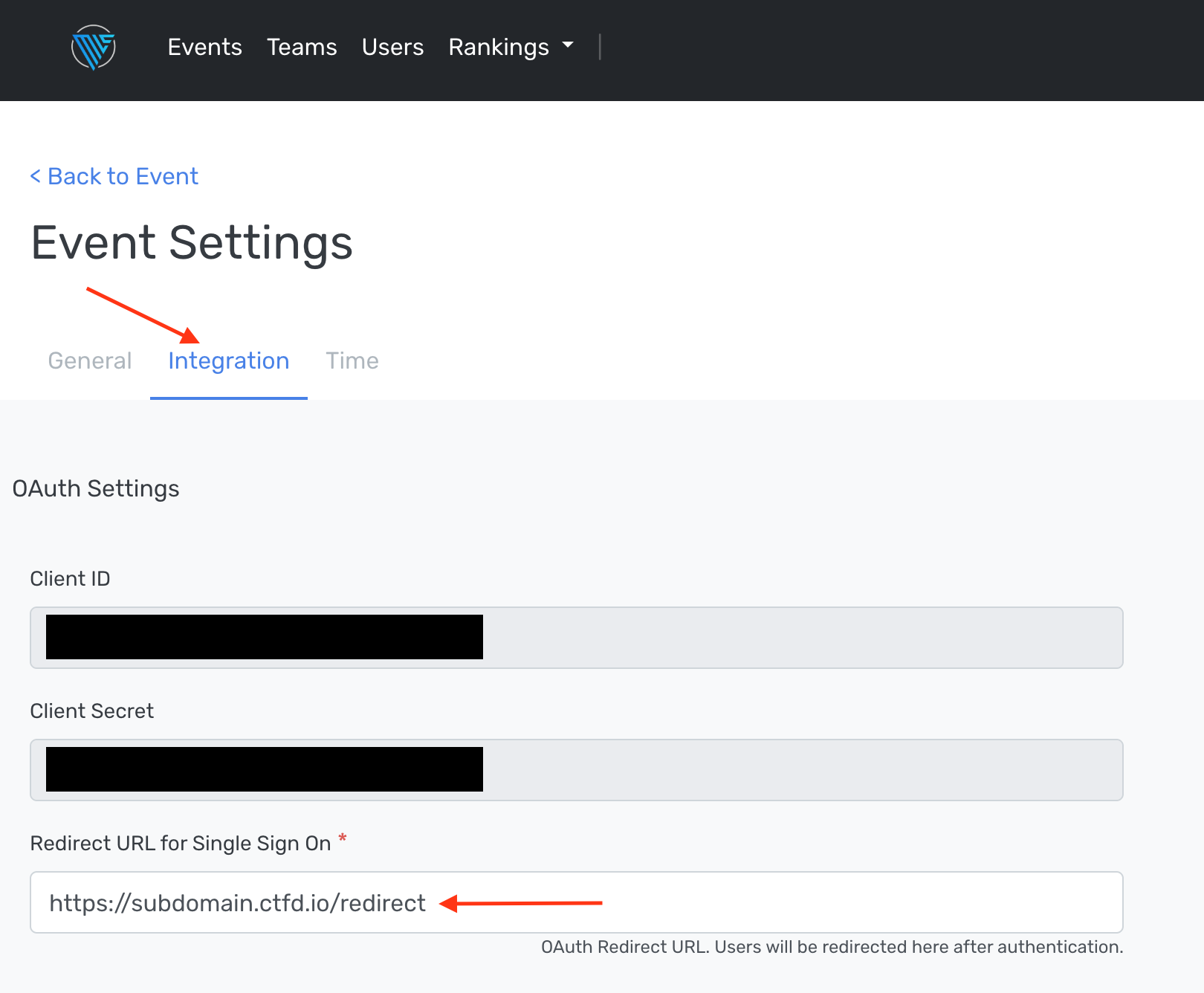
Task: Click the red required asterisk marker
Action: pyautogui.click(x=343, y=839)
